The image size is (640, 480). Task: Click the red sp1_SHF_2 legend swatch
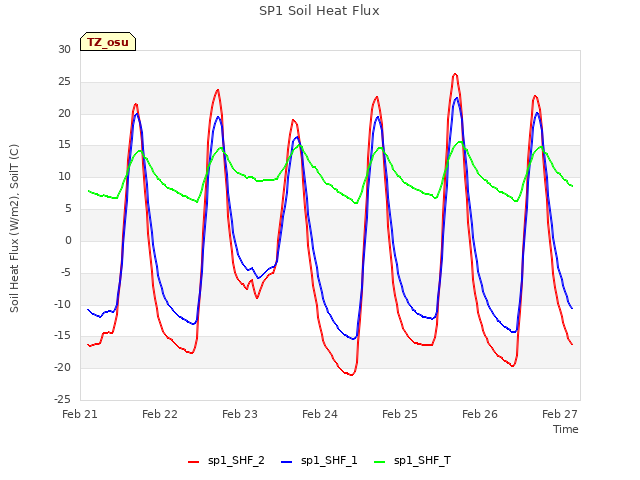point(193,462)
